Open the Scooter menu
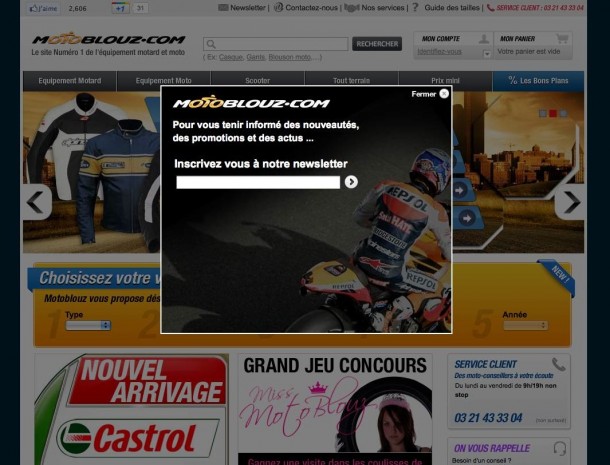Viewport: 610px width, 465px height. (x=258, y=81)
